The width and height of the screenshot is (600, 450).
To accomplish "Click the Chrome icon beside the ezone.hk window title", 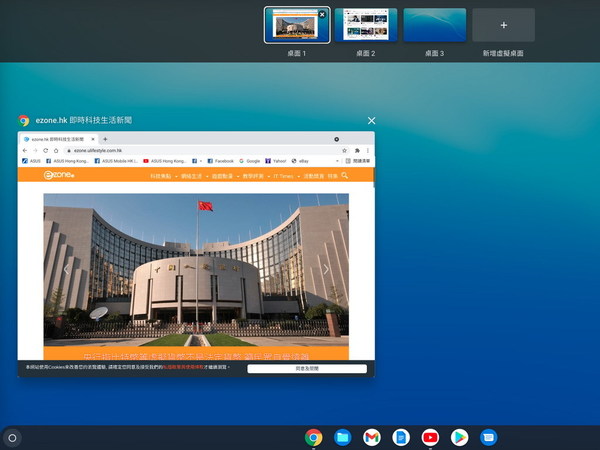I will [x=24, y=121].
